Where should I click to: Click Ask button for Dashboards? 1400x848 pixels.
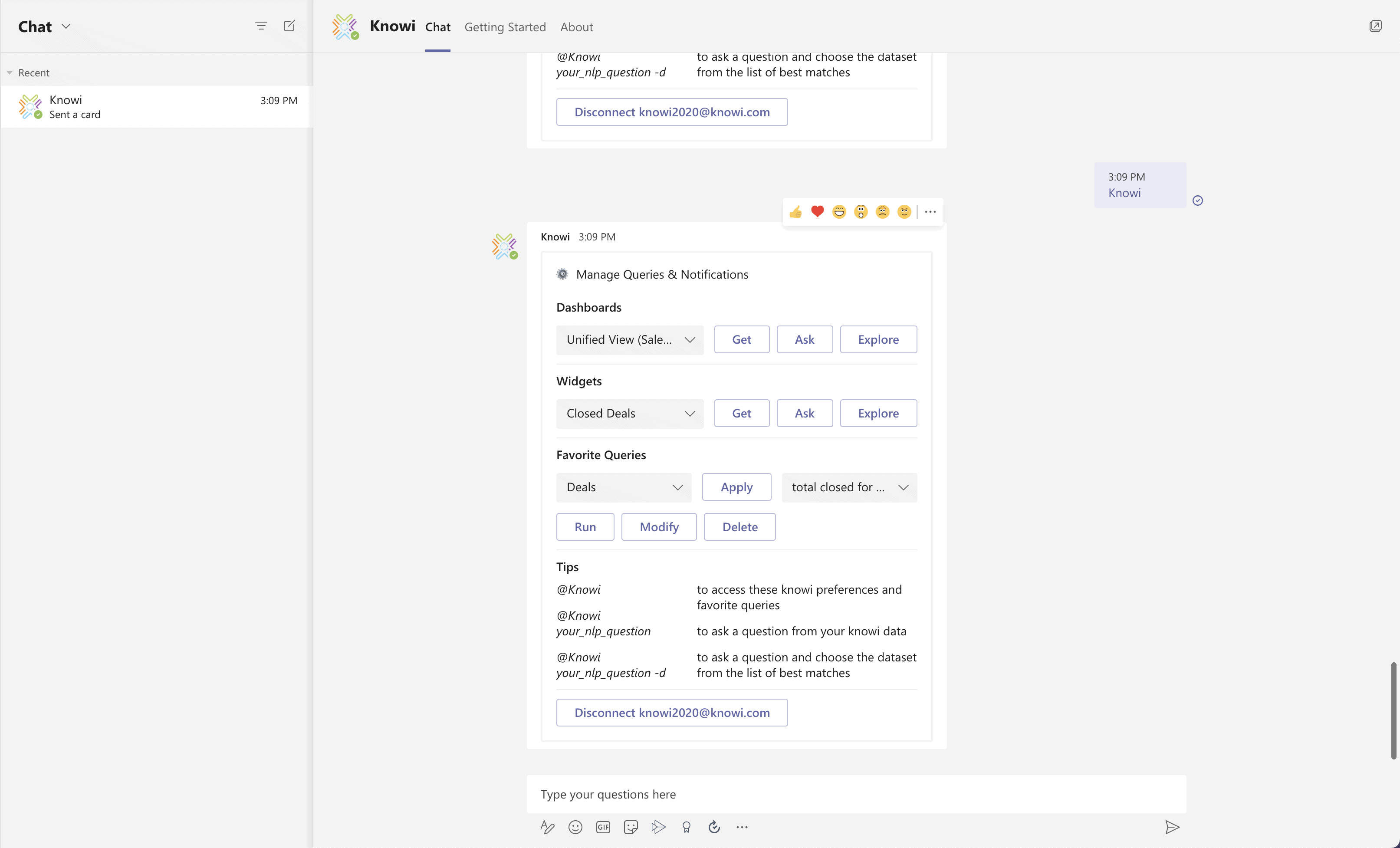click(x=805, y=339)
